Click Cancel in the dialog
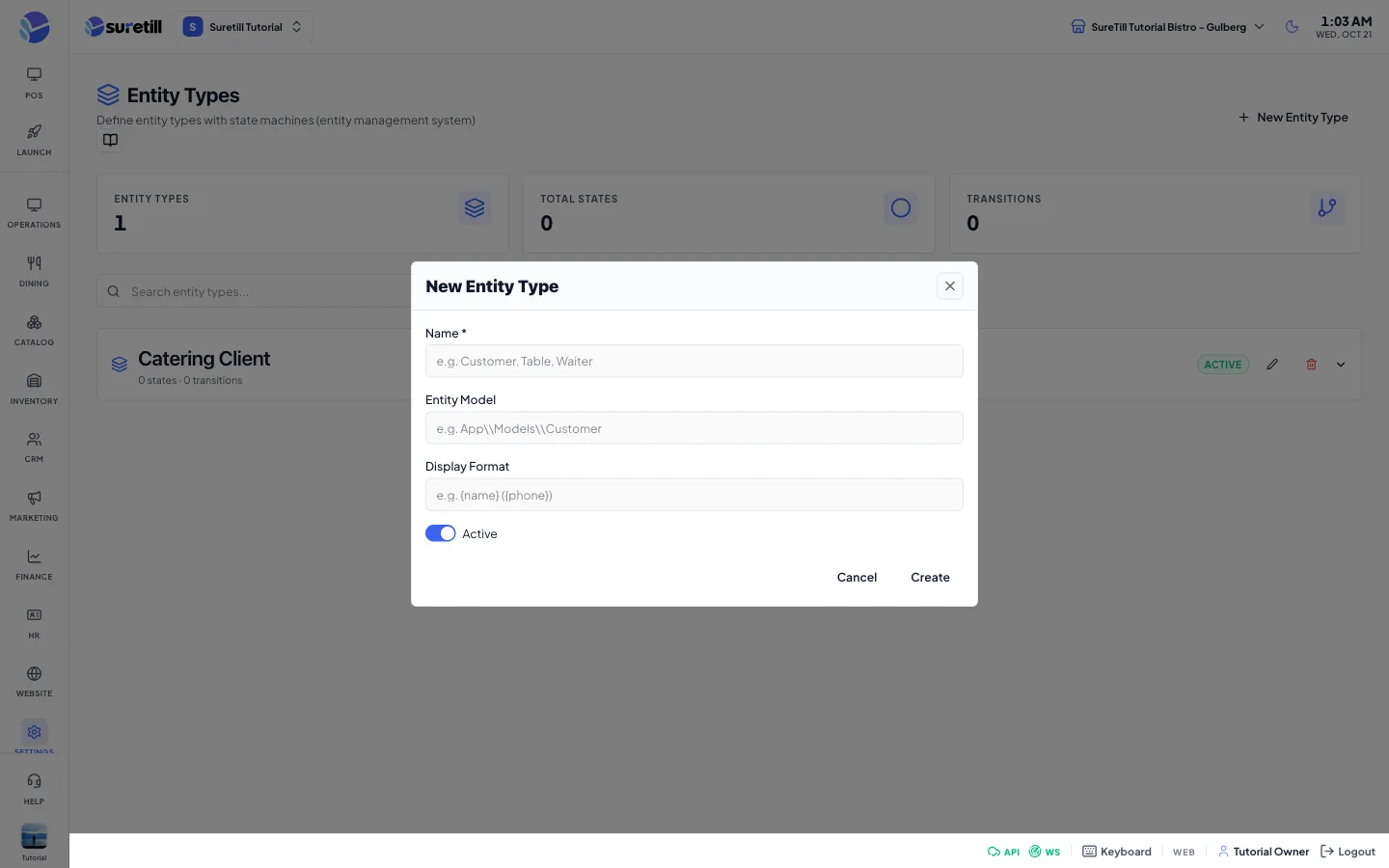The image size is (1389, 868). [857, 577]
